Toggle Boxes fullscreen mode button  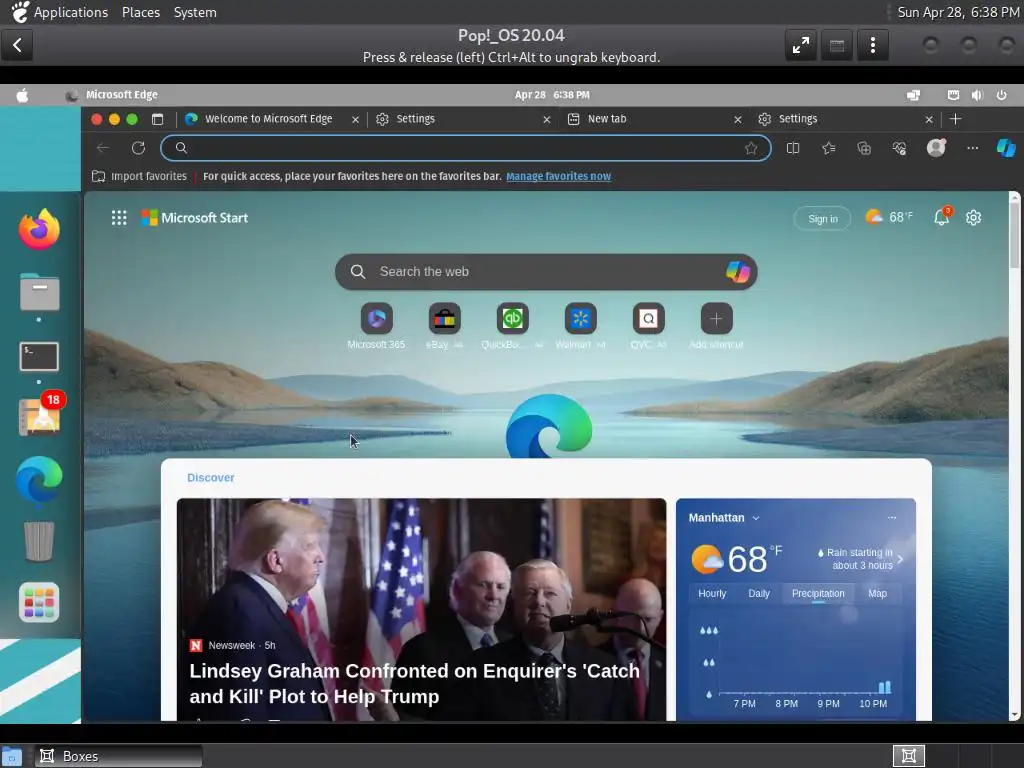click(x=801, y=45)
